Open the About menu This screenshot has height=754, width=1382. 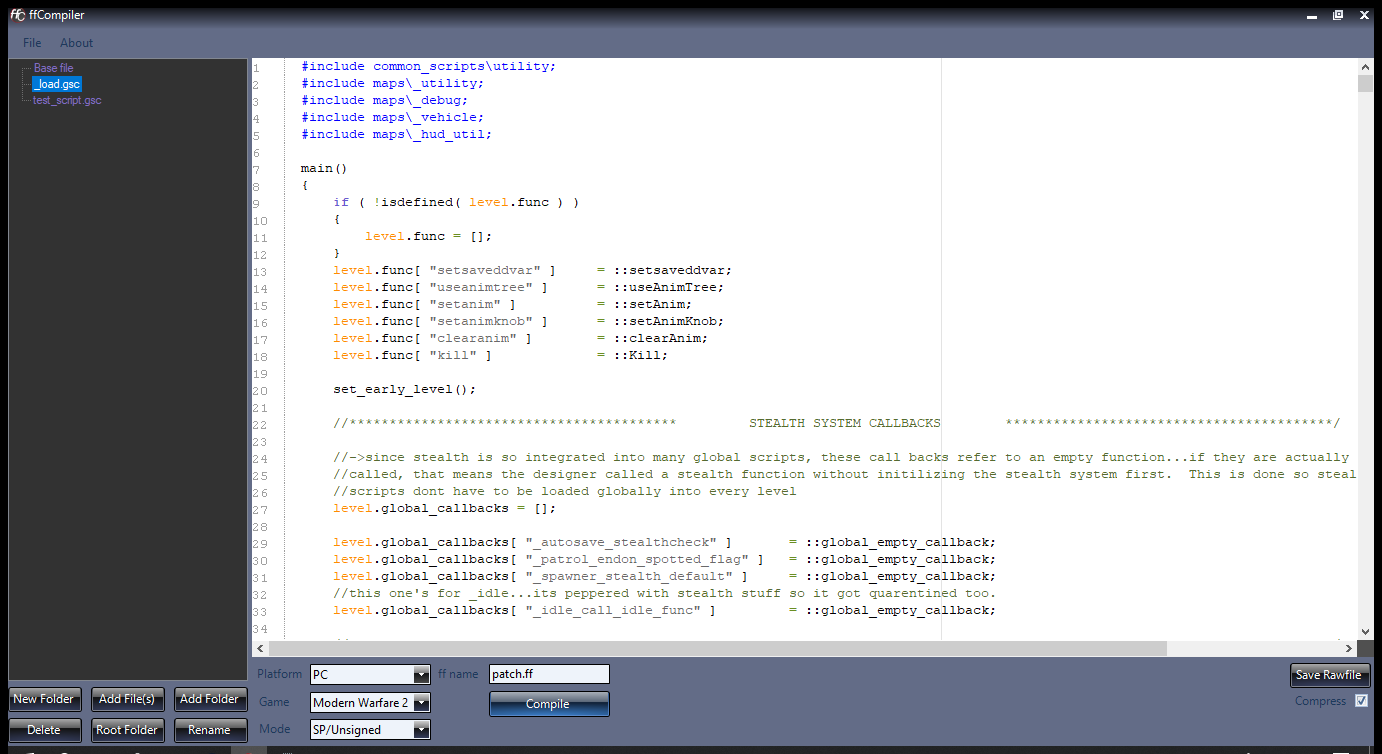[76, 43]
